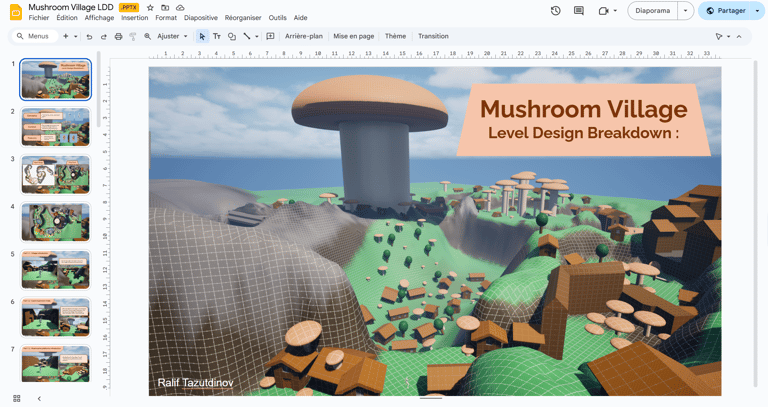Switch to grid view of slides
Screen dimensions: 768x407
click(x=17, y=398)
